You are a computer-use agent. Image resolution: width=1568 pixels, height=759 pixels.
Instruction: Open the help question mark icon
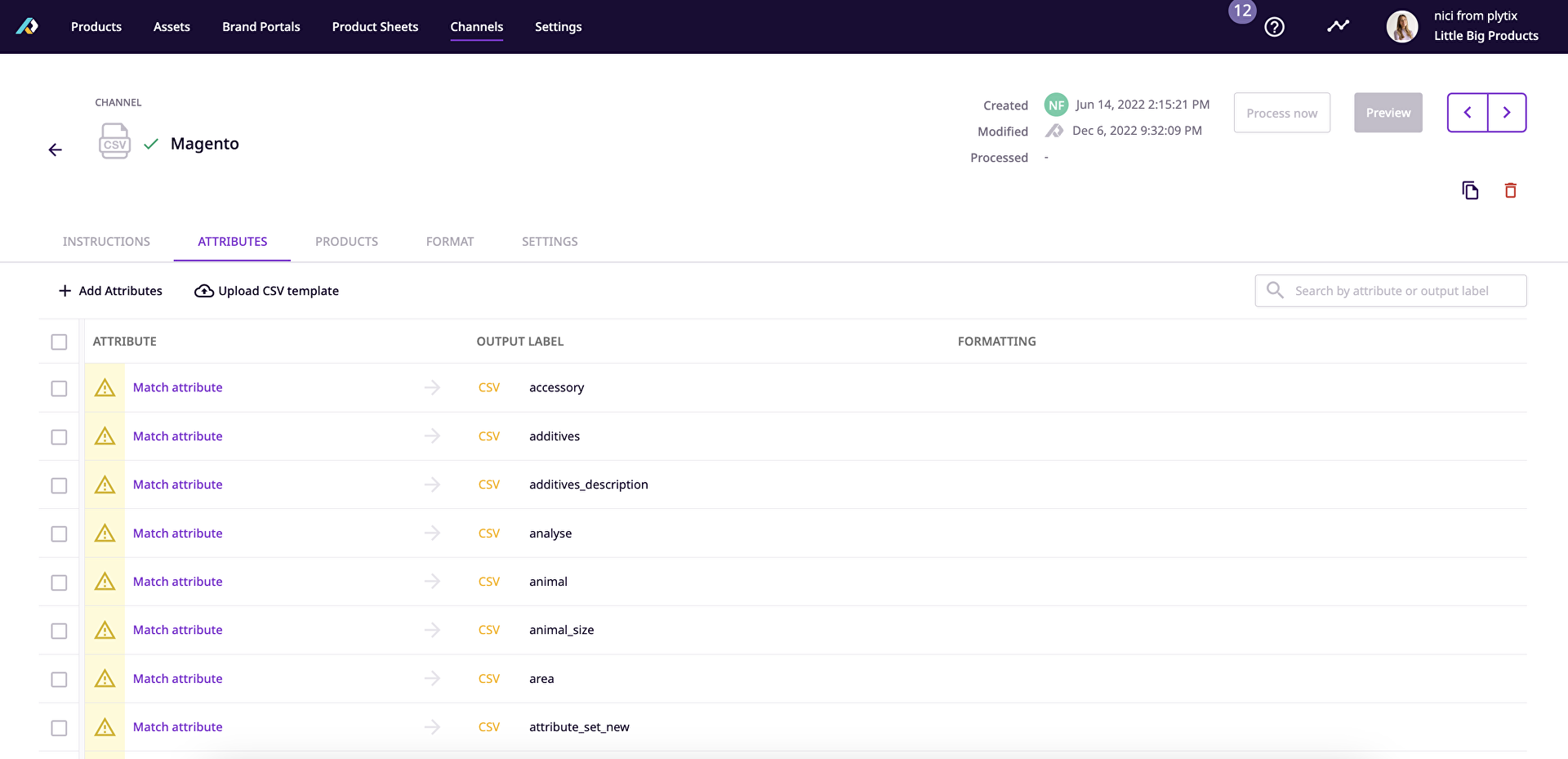point(1274,26)
